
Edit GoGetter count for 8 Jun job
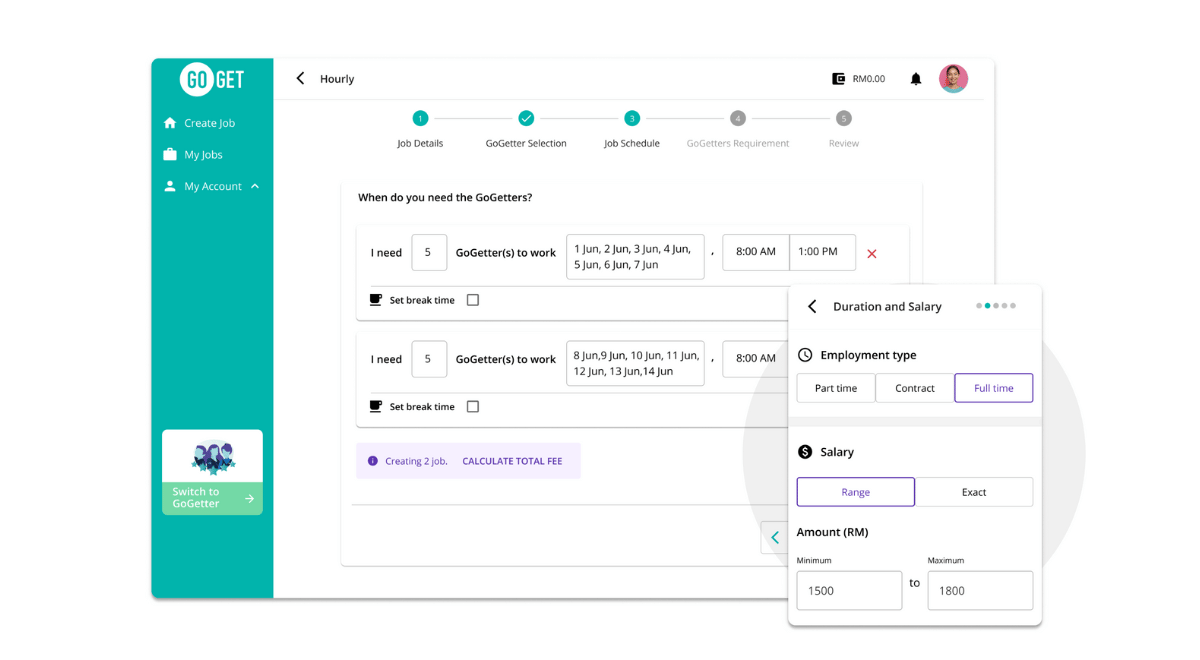coord(429,359)
